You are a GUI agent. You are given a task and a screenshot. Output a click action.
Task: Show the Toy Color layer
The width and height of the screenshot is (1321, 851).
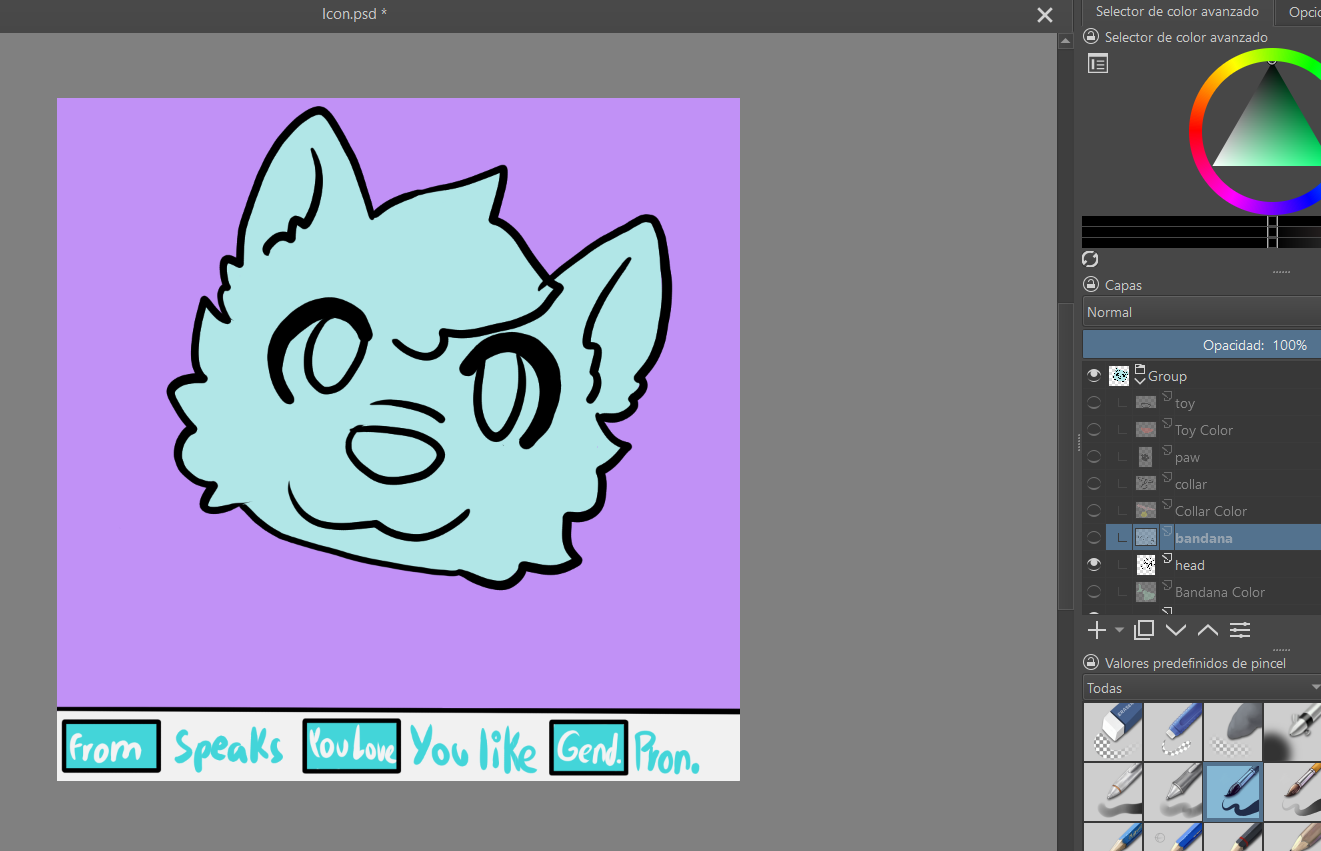[1094, 430]
